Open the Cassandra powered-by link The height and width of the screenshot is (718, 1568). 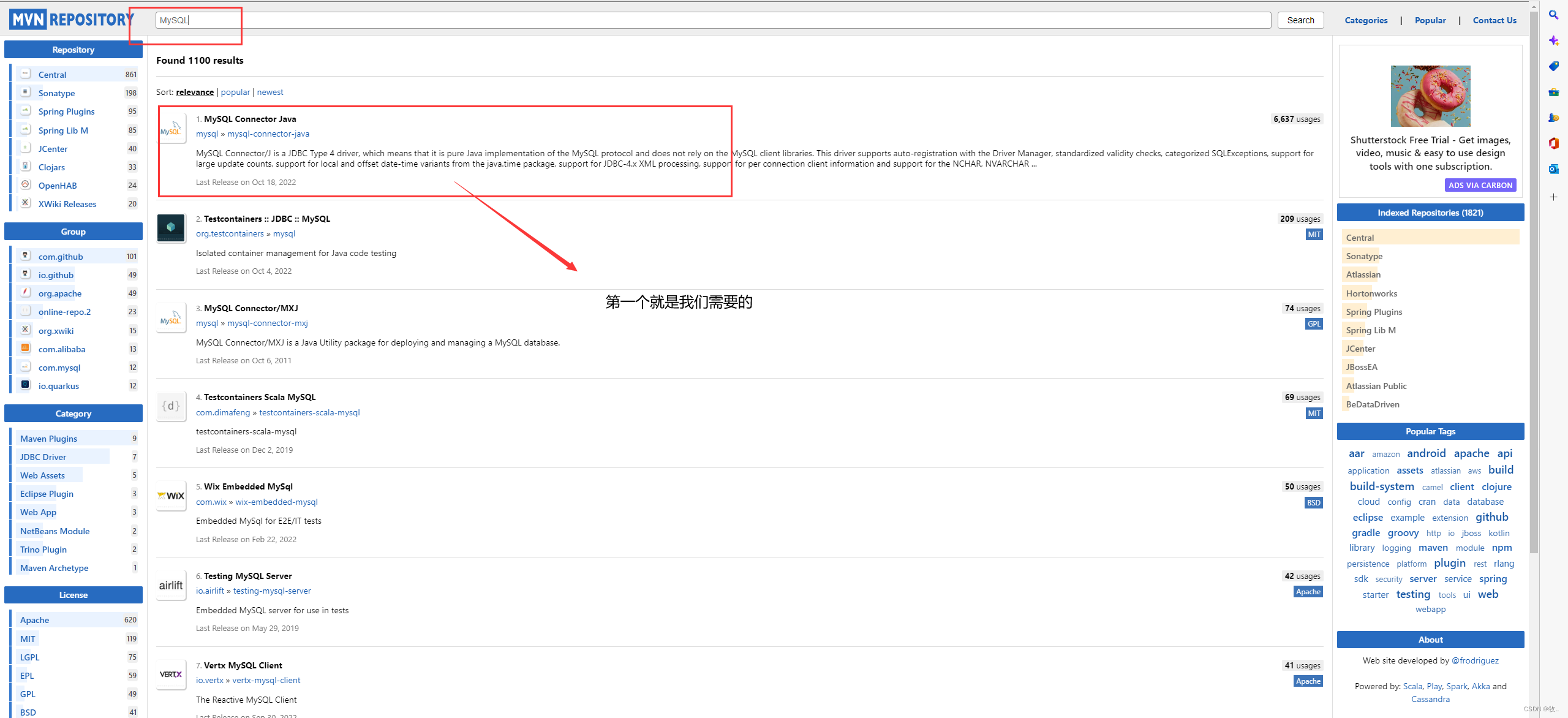coord(1430,699)
